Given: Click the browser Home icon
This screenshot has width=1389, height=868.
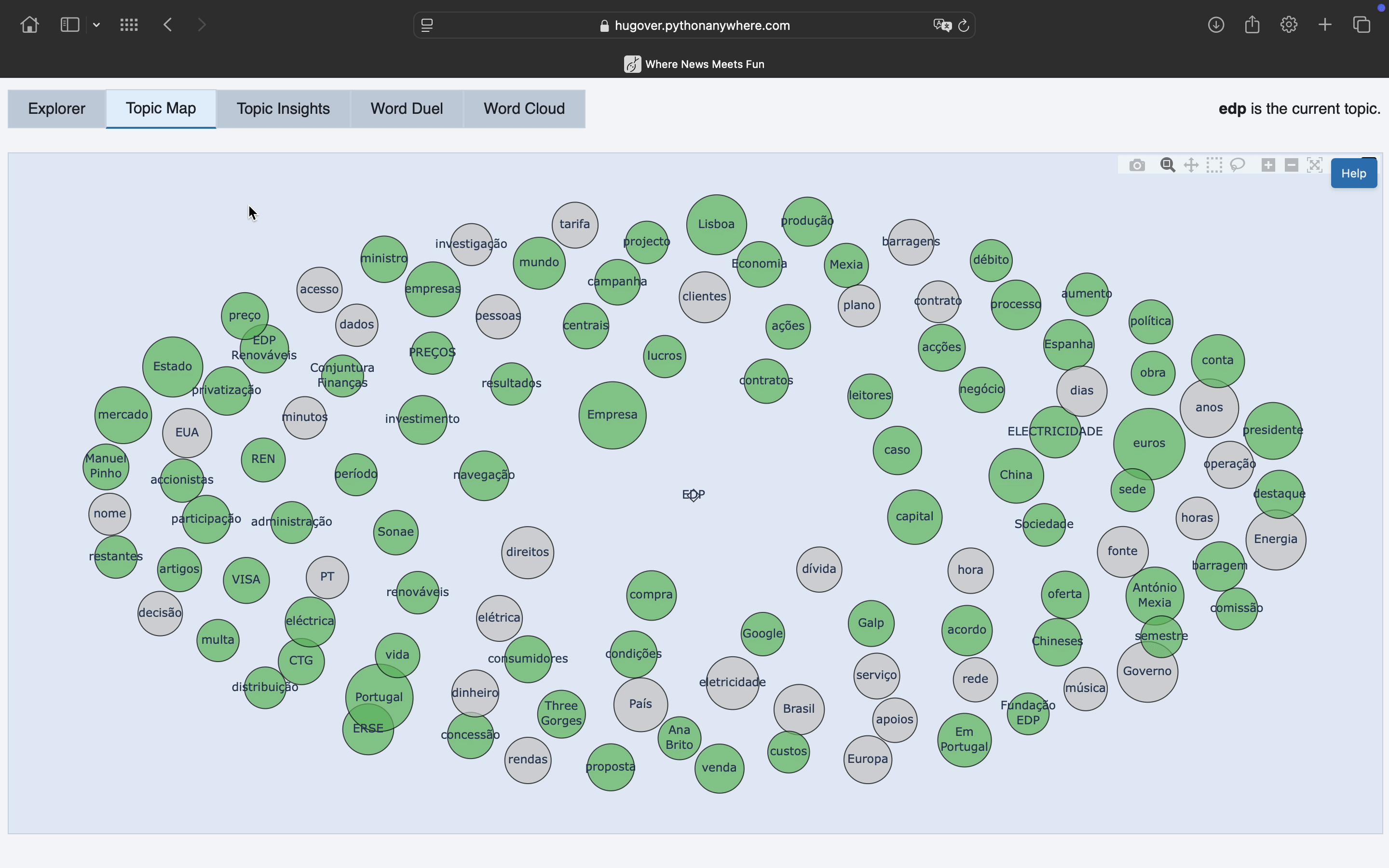Looking at the screenshot, I should [x=29, y=25].
